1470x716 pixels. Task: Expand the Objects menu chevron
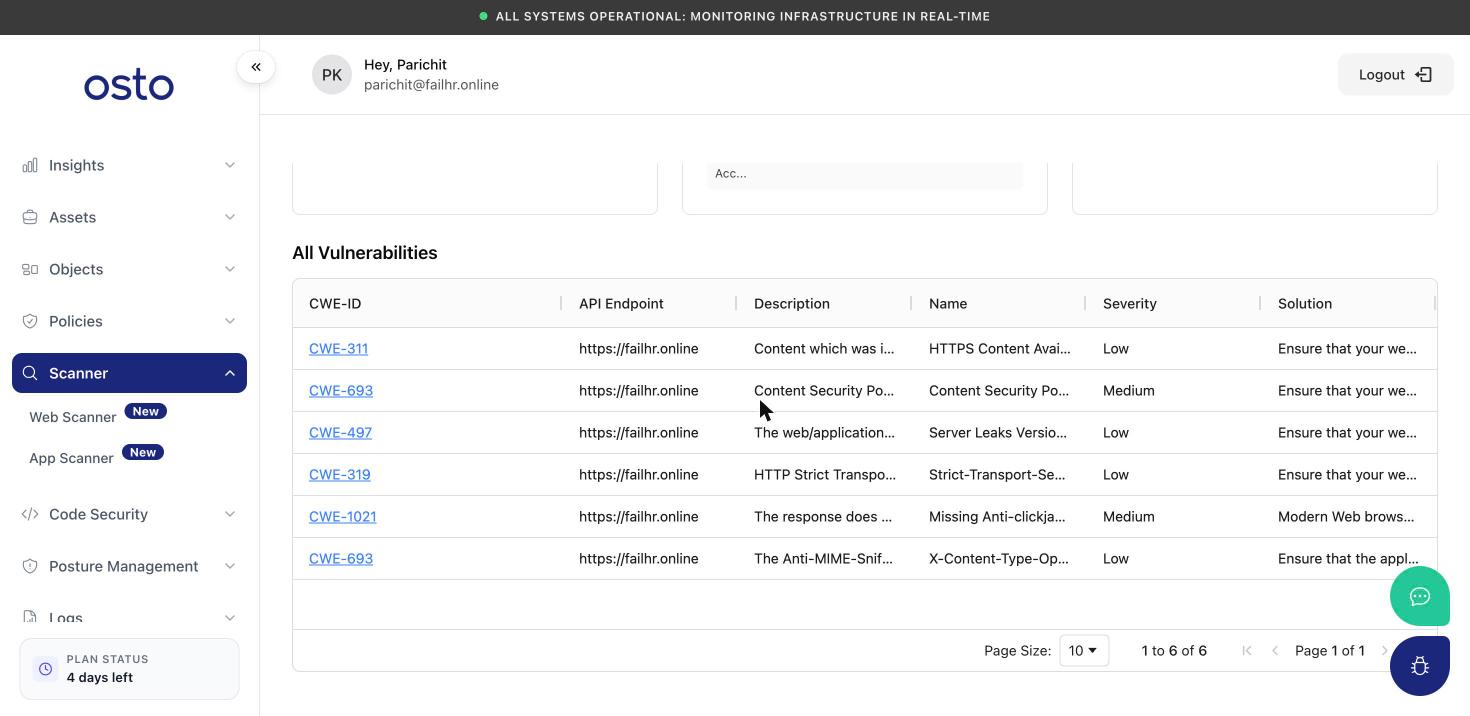click(230, 269)
